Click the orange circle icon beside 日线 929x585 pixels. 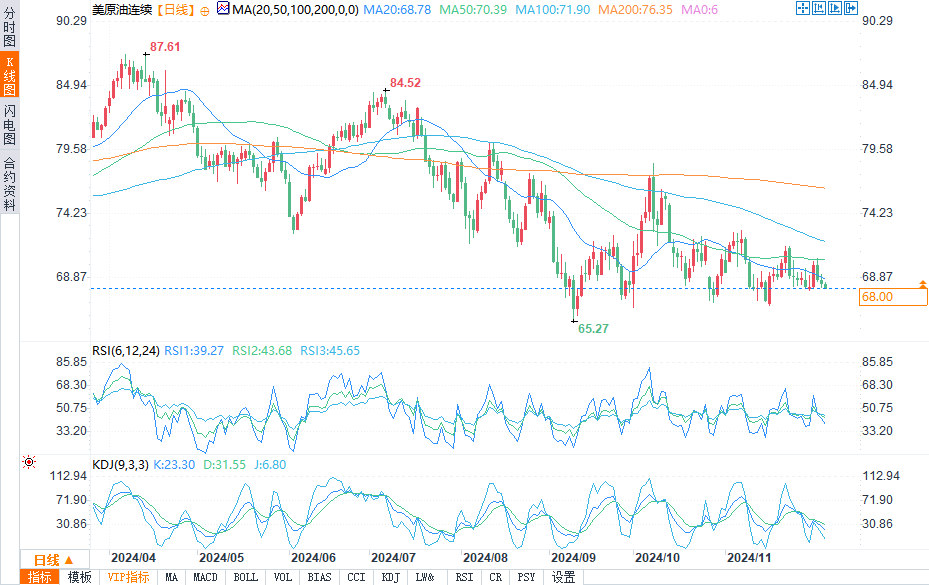click(x=205, y=11)
